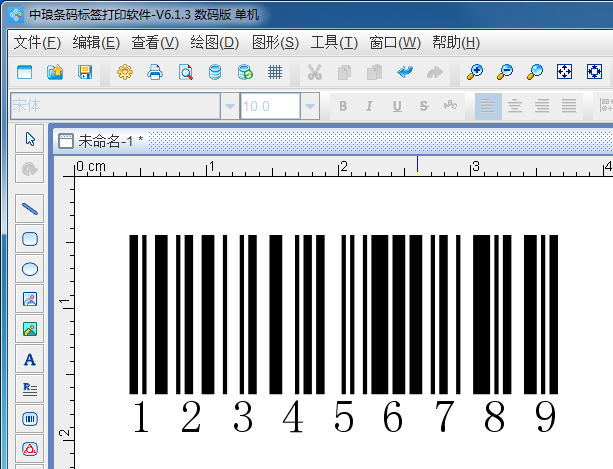This screenshot has height=469, width=613.
Task: Select the rich text tool
Action: (x=30, y=389)
